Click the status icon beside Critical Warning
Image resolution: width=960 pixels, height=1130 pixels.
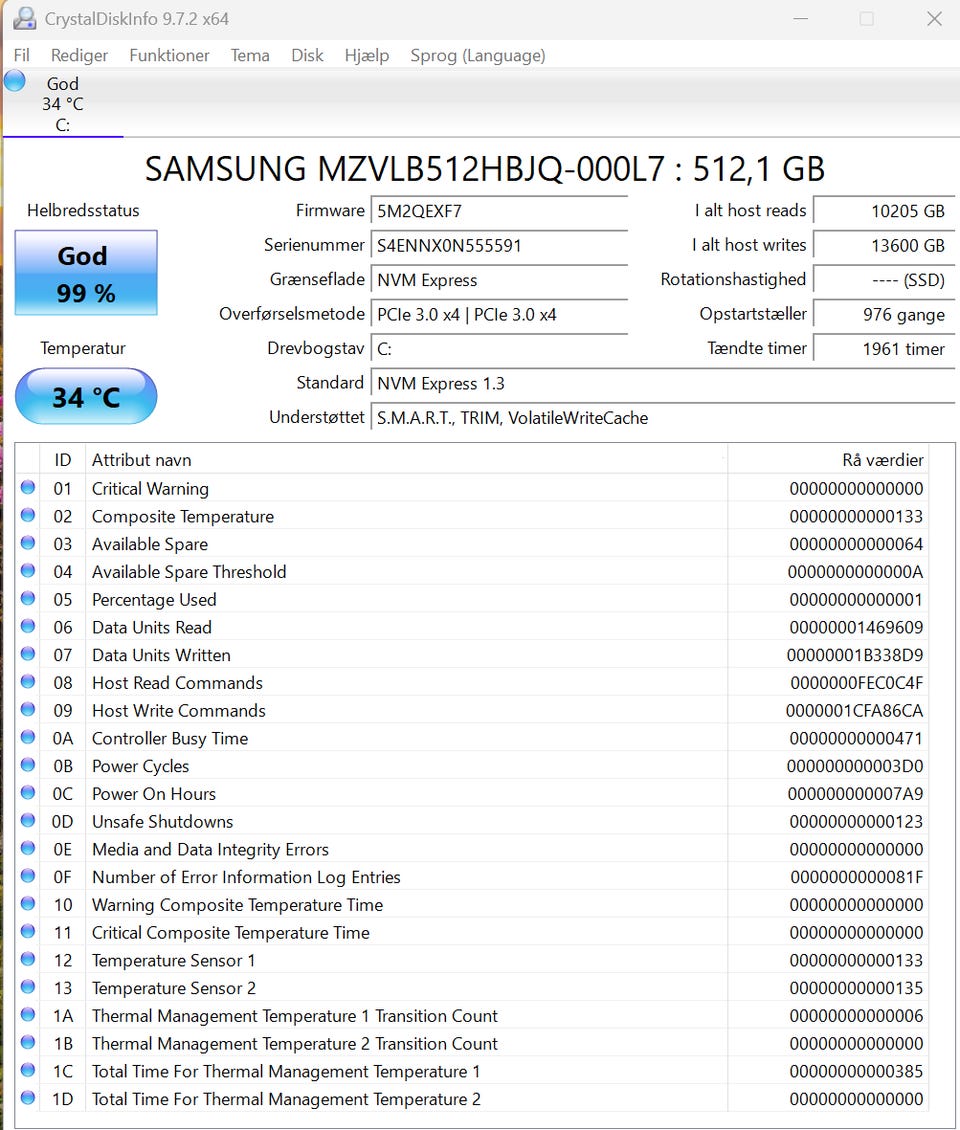click(x=28, y=488)
